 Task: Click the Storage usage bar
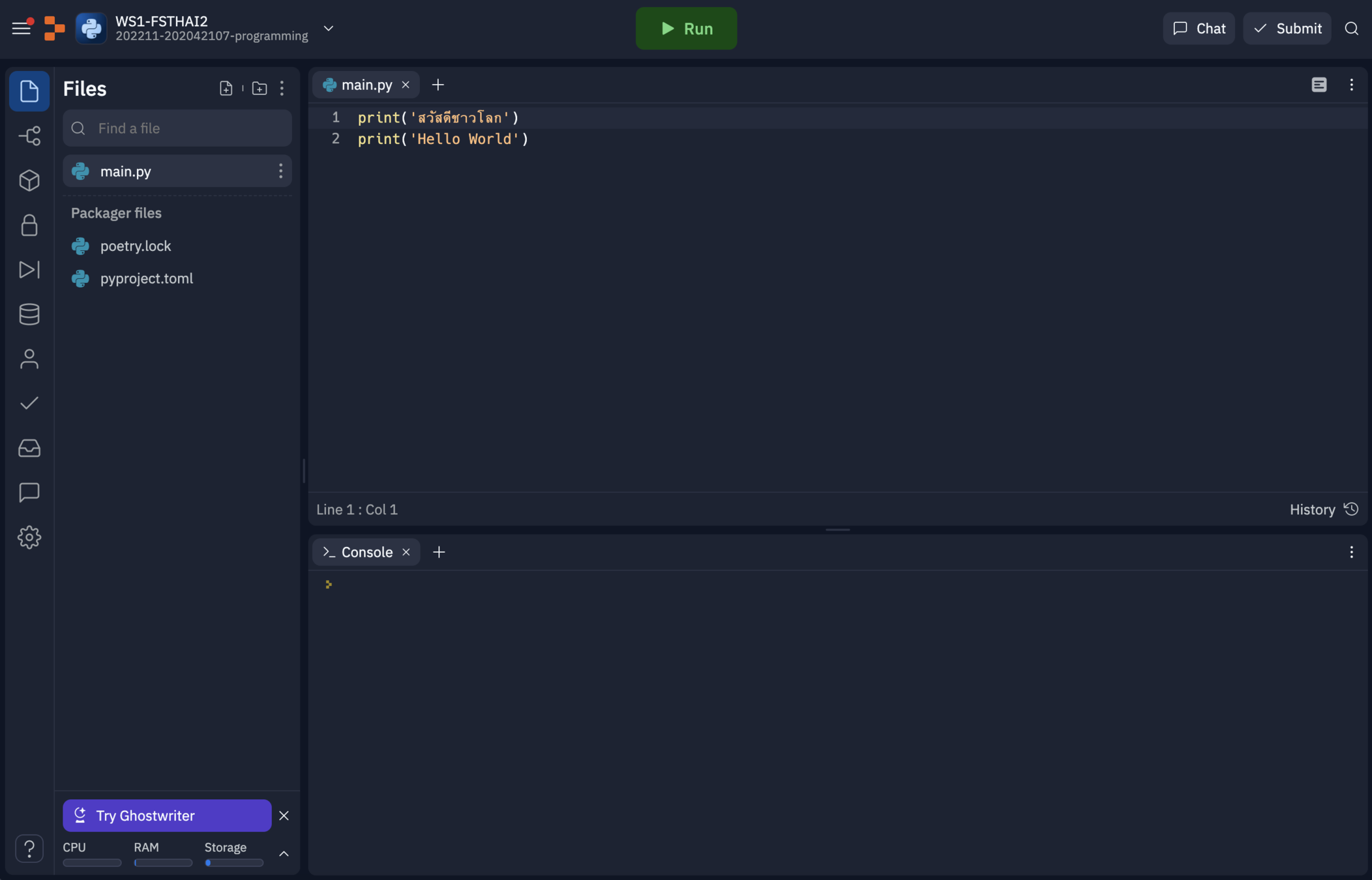233,862
